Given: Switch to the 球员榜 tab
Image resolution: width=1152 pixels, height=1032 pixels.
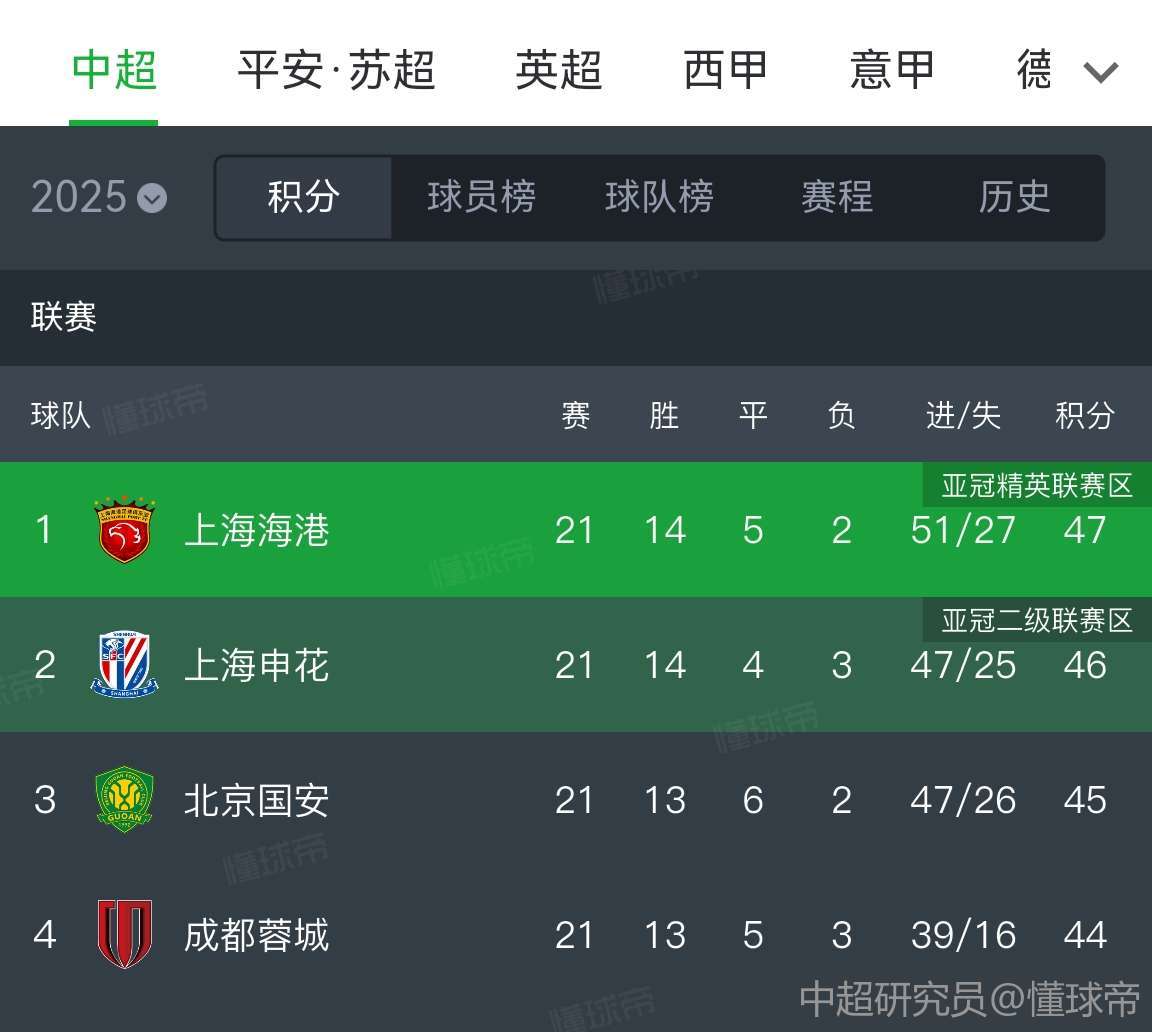Looking at the screenshot, I should click(x=481, y=197).
